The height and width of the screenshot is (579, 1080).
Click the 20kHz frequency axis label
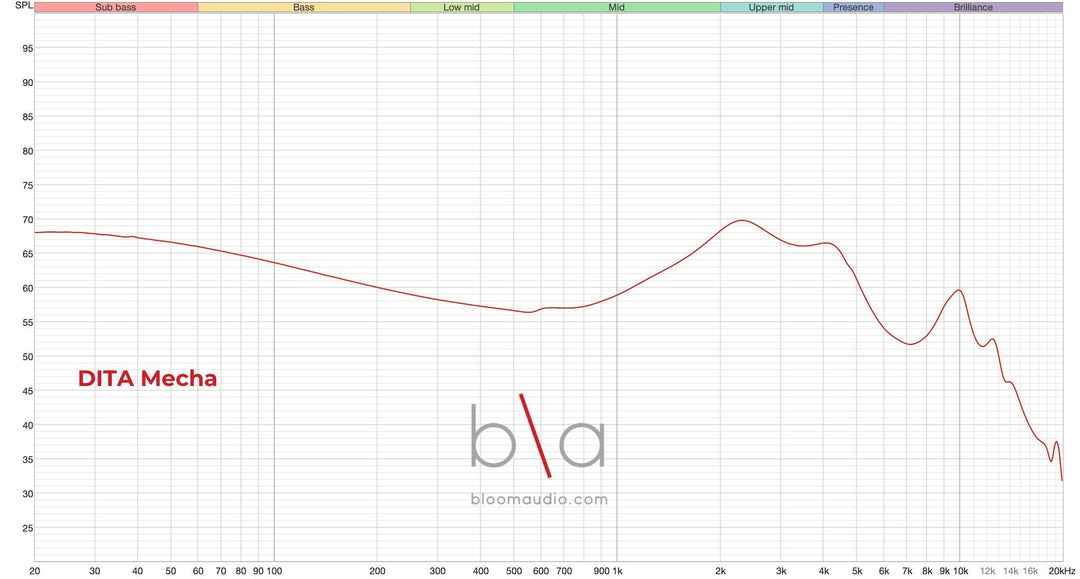tap(1061, 571)
